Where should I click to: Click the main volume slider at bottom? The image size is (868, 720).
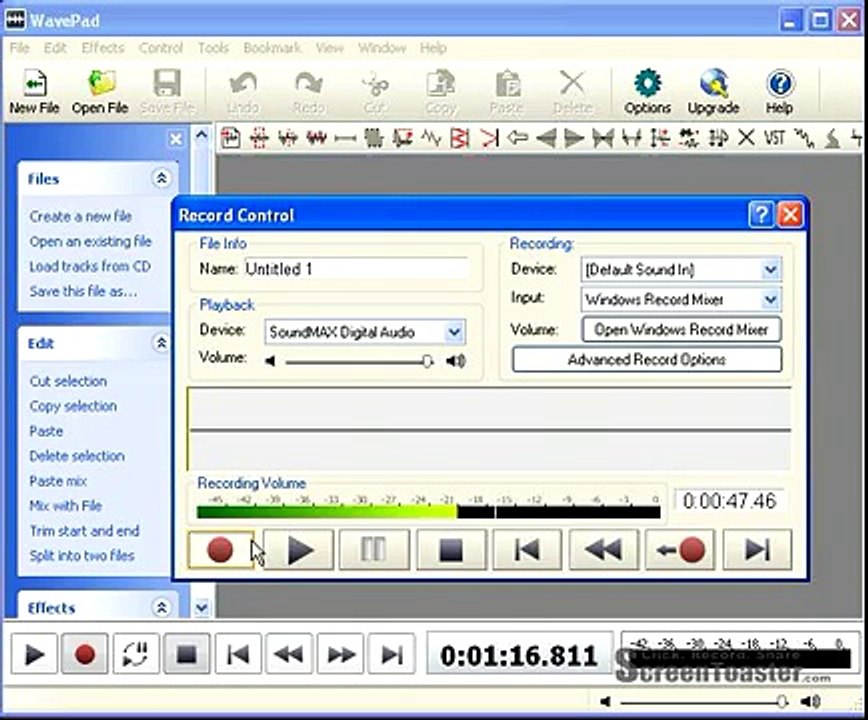click(x=704, y=702)
